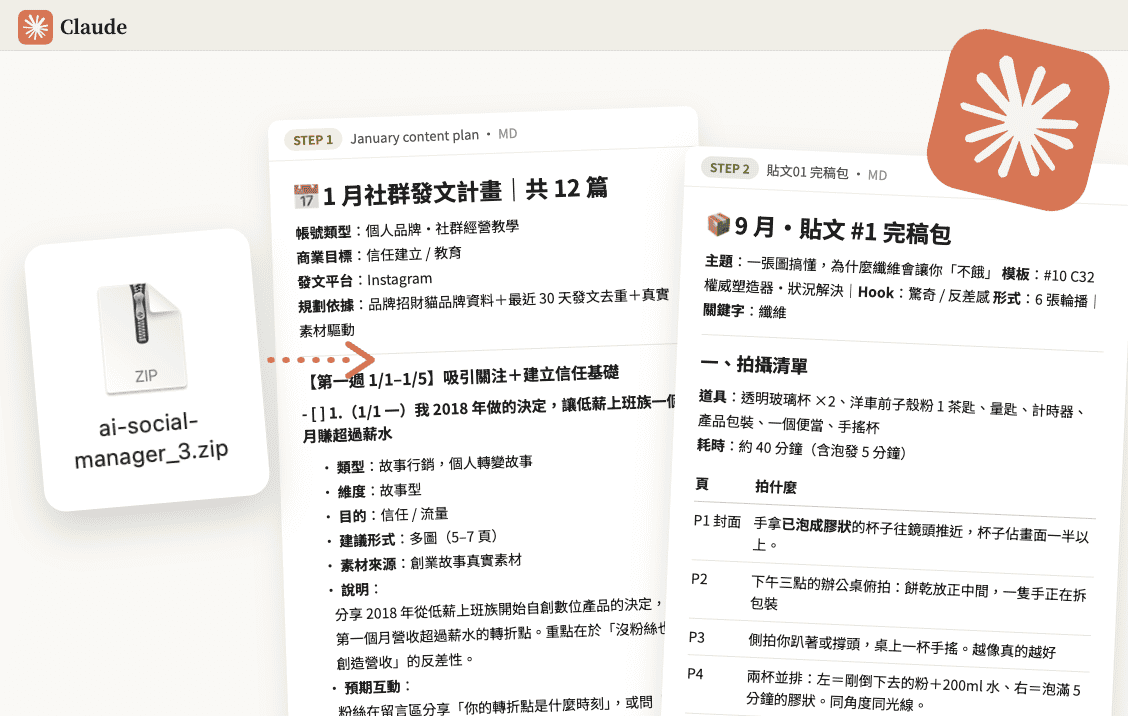This screenshot has width=1128, height=716.
Task: Click the Hook：驚奇 / 反差感 text
Action: (924, 294)
